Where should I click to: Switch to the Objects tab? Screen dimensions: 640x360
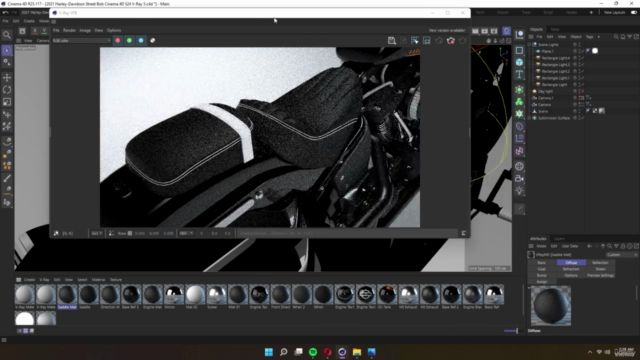536,29
